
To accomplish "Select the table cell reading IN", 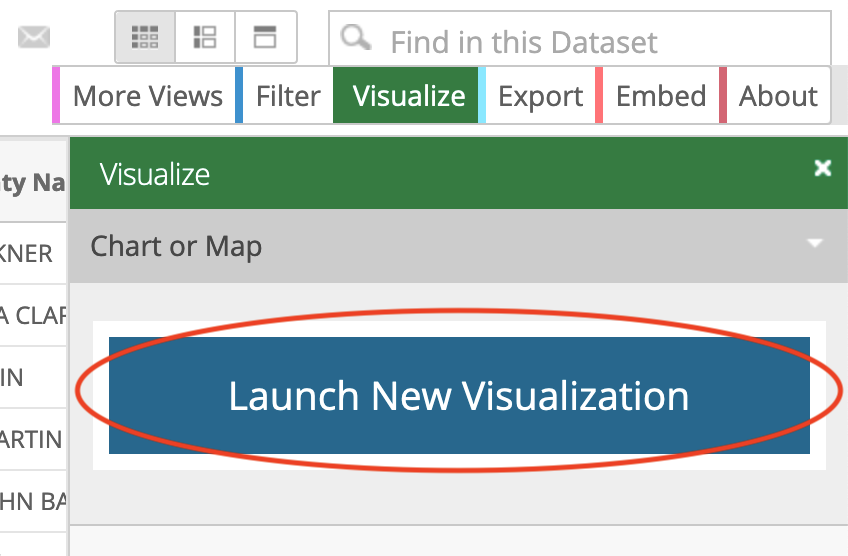I will click(33, 378).
